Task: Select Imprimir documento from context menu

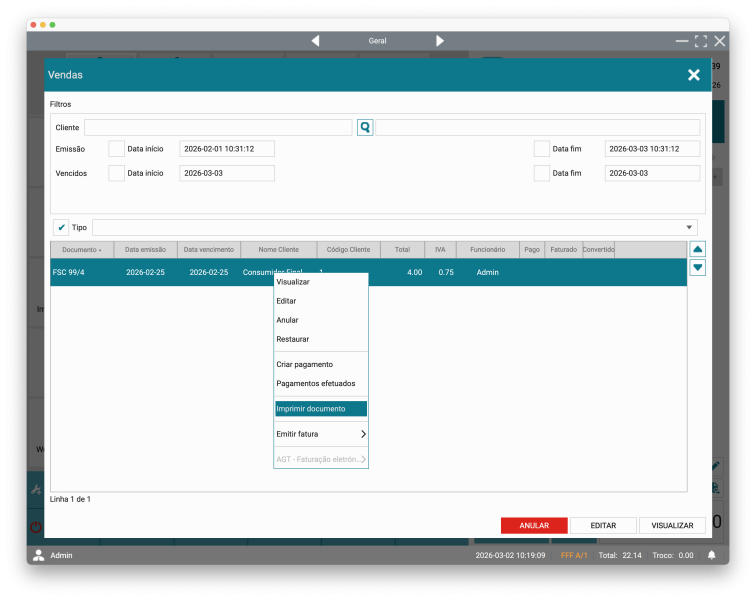Action: click(x=320, y=409)
